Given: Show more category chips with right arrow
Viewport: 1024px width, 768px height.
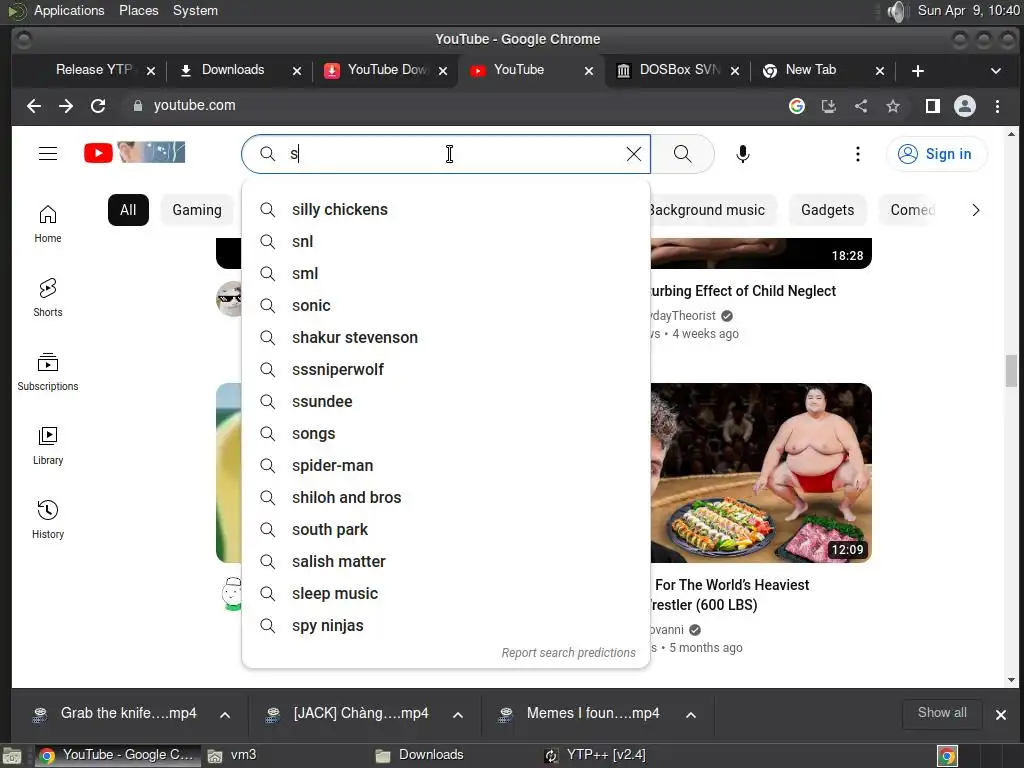Looking at the screenshot, I should point(976,210).
